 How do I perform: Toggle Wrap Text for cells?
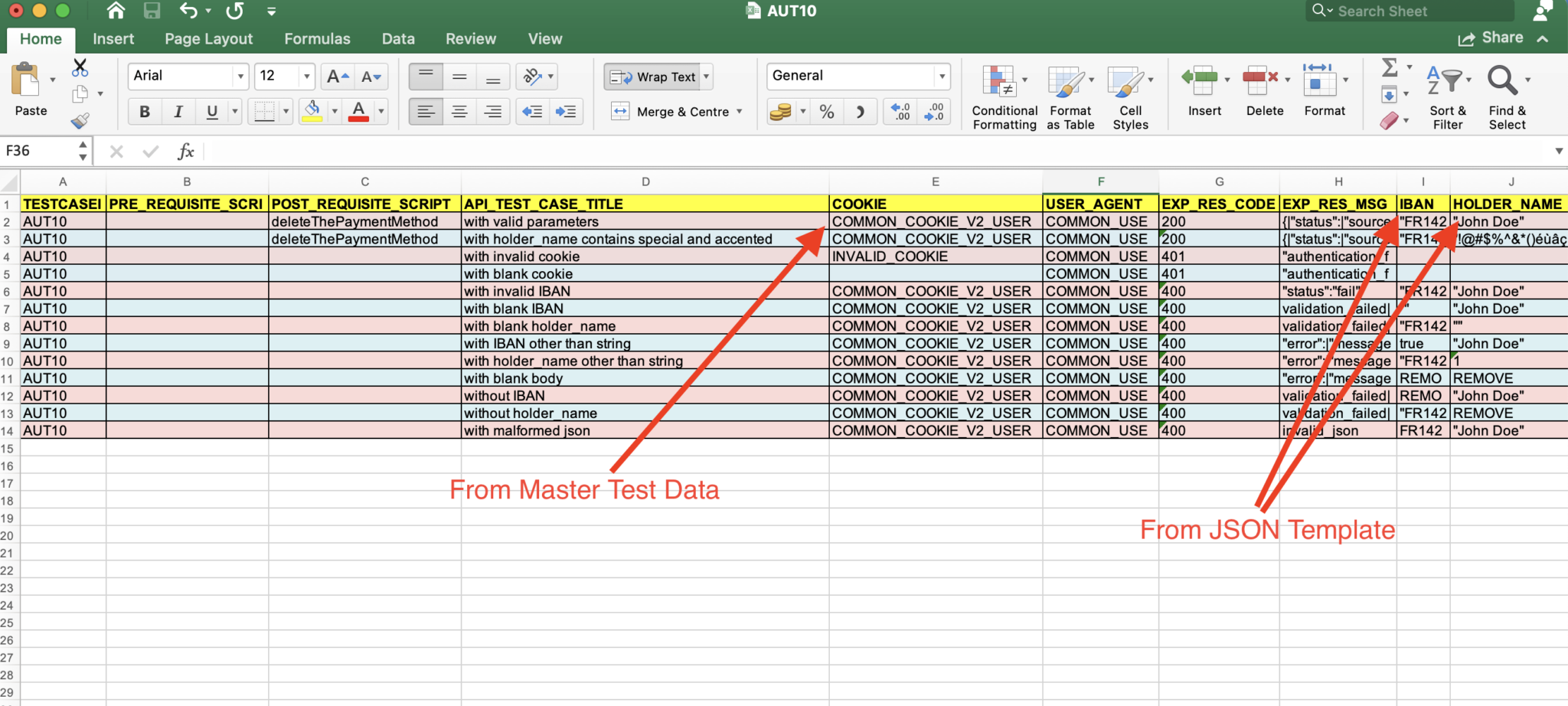[653, 77]
